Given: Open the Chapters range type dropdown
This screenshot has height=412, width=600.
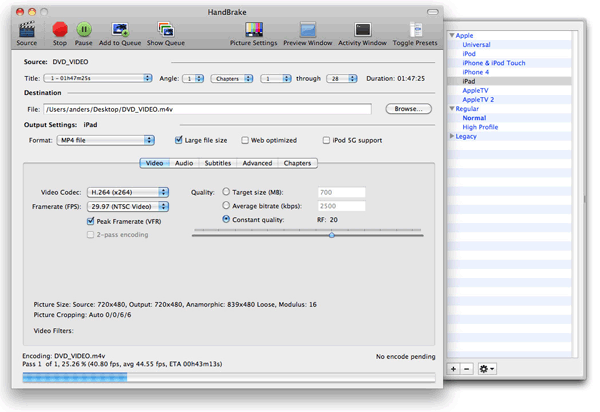Looking at the screenshot, I should tap(232, 78).
